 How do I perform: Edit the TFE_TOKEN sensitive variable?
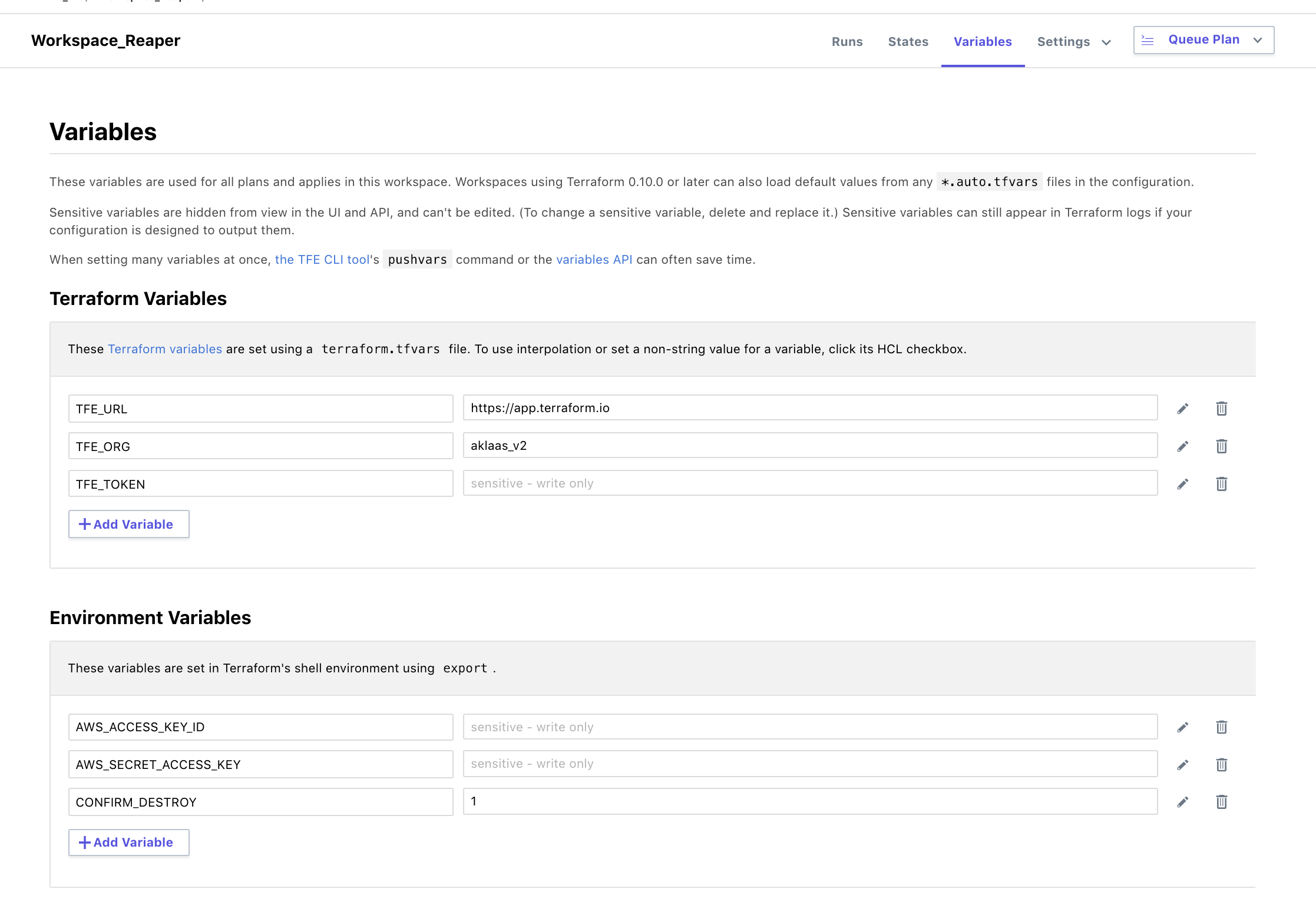click(x=1182, y=484)
